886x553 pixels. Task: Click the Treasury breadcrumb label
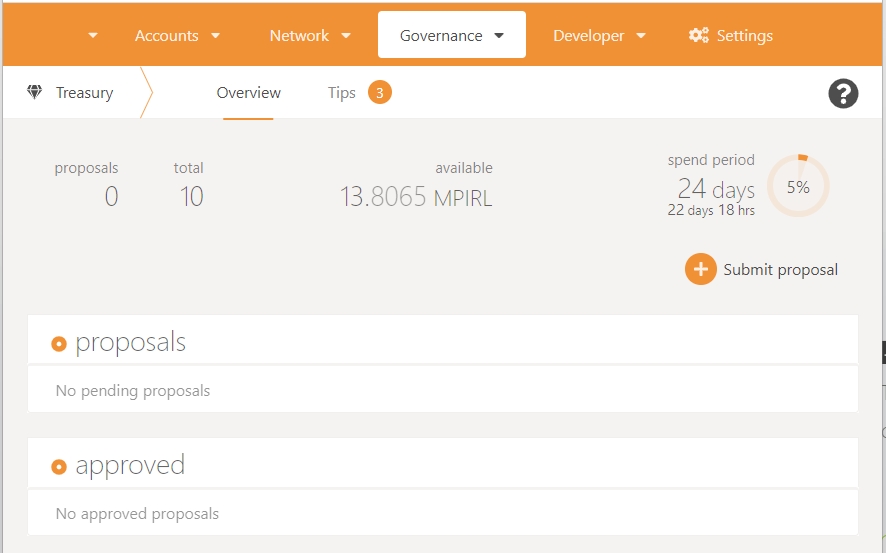[84, 93]
